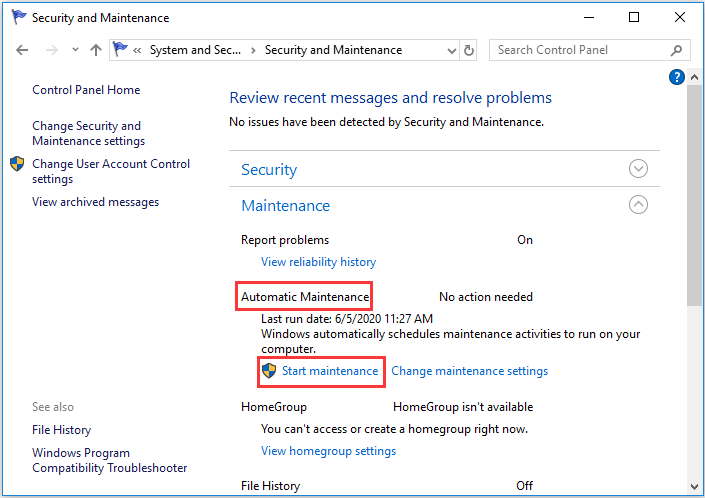Image resolution: width=705 pixels, height=498 pixels.
Task: Click the window title flag icon
Action: point(19,17)
